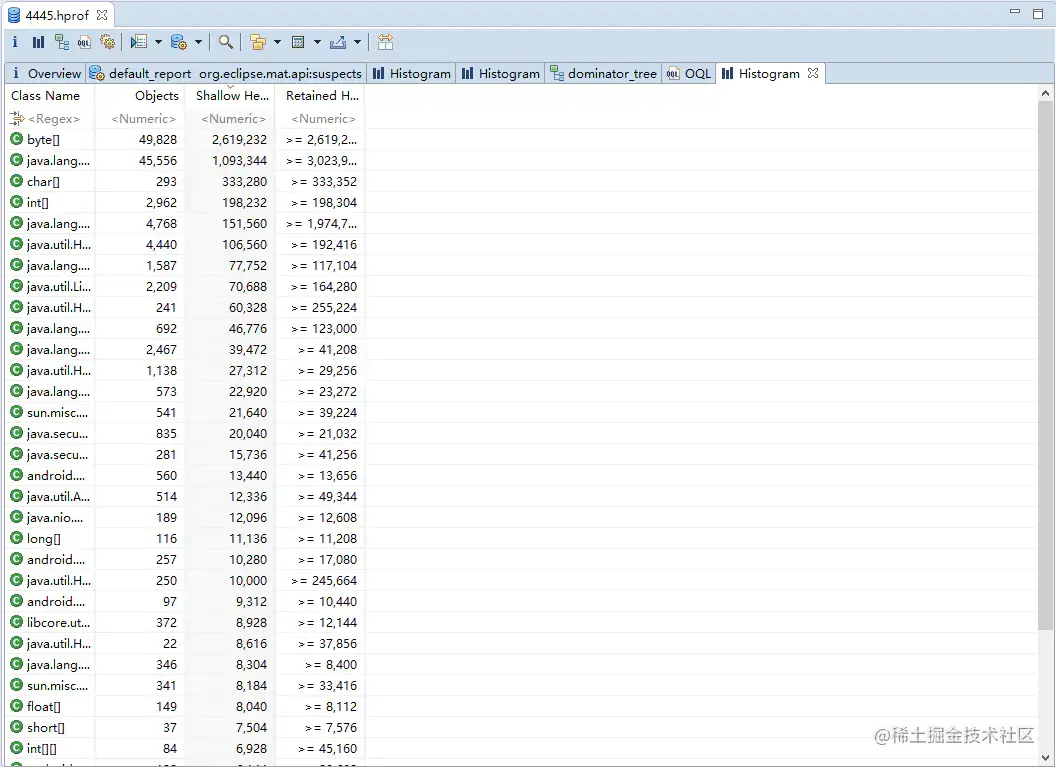
Task: Click the Numeric filter under Retained Heap
Action: 323,119
